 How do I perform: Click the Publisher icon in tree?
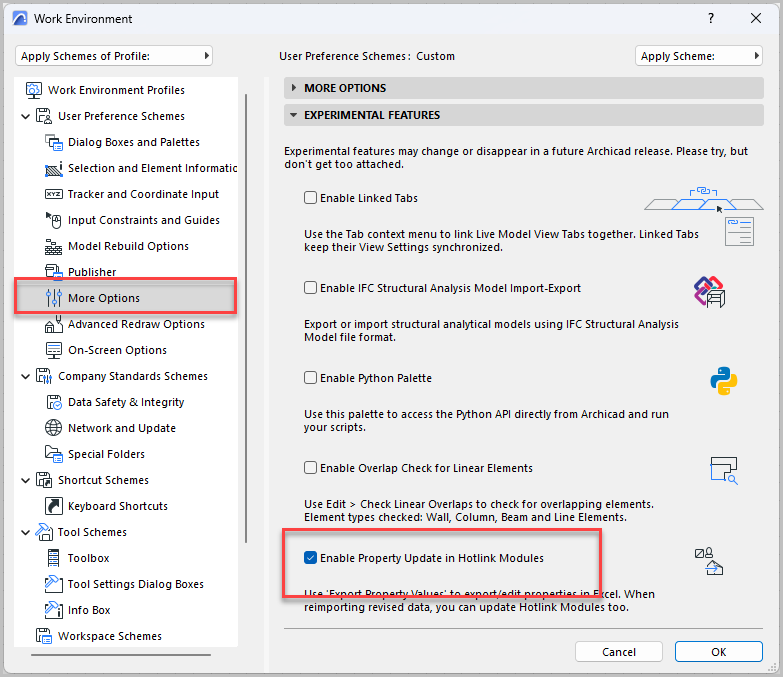coord(54,272)
